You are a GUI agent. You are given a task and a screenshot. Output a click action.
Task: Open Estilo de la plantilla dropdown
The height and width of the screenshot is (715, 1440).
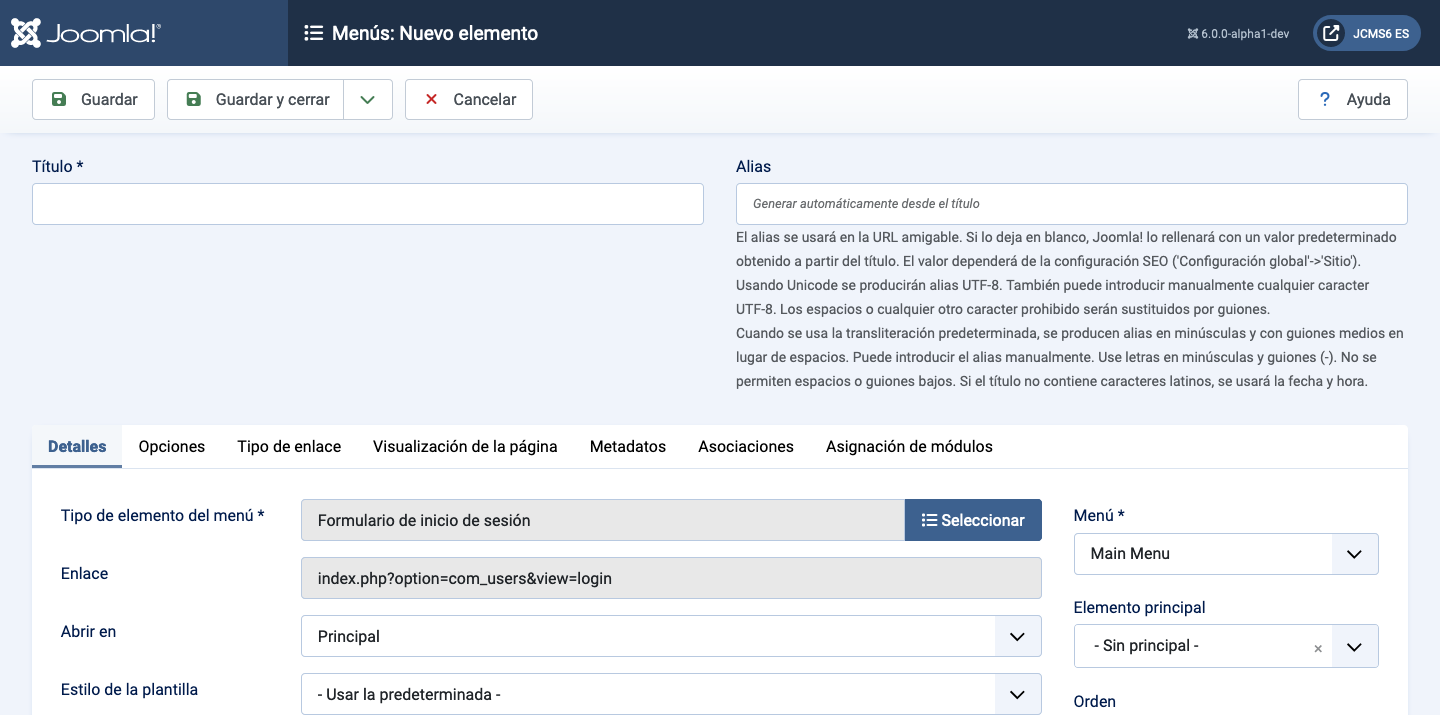(x=671, y=694)
